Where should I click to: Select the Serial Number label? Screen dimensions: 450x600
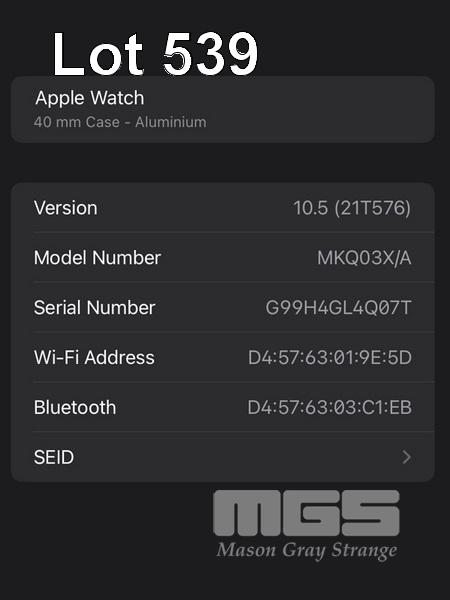pyautogui.click(x=95, y=307)
